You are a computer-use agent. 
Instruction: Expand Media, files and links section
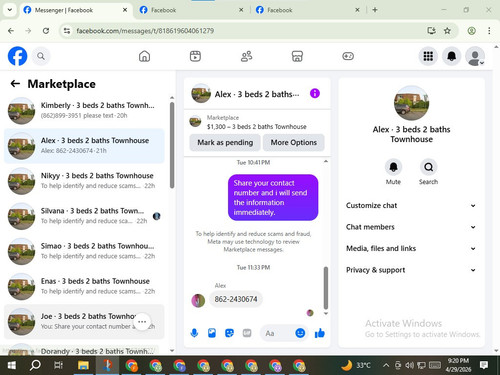pos(411,248)
